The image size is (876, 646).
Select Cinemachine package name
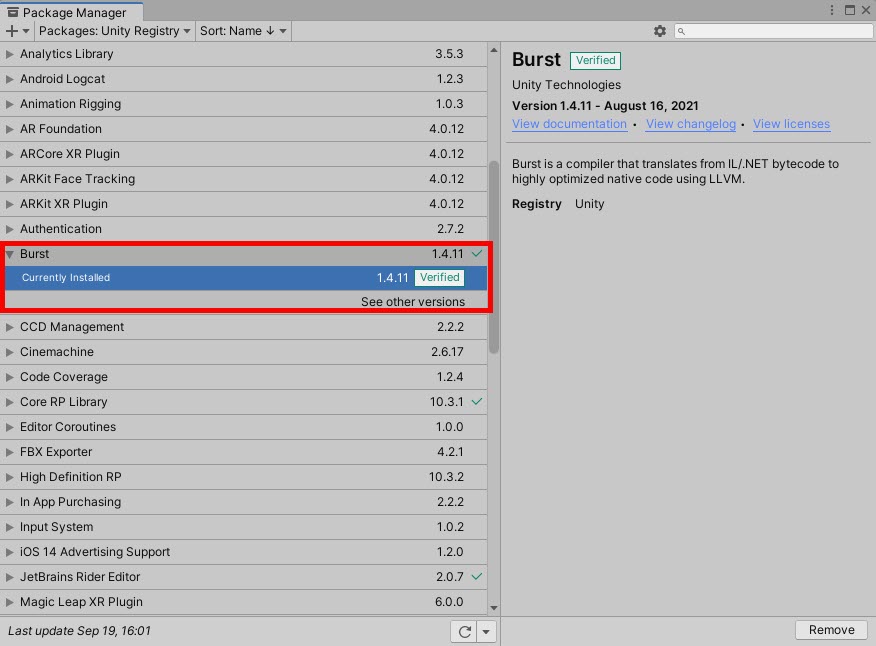56,352
